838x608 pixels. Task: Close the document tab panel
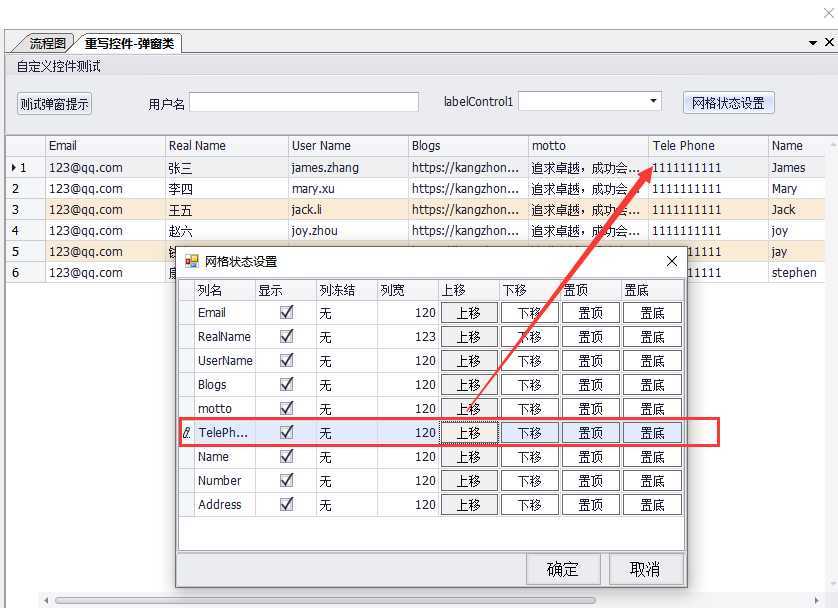click(x=829, y=42)
